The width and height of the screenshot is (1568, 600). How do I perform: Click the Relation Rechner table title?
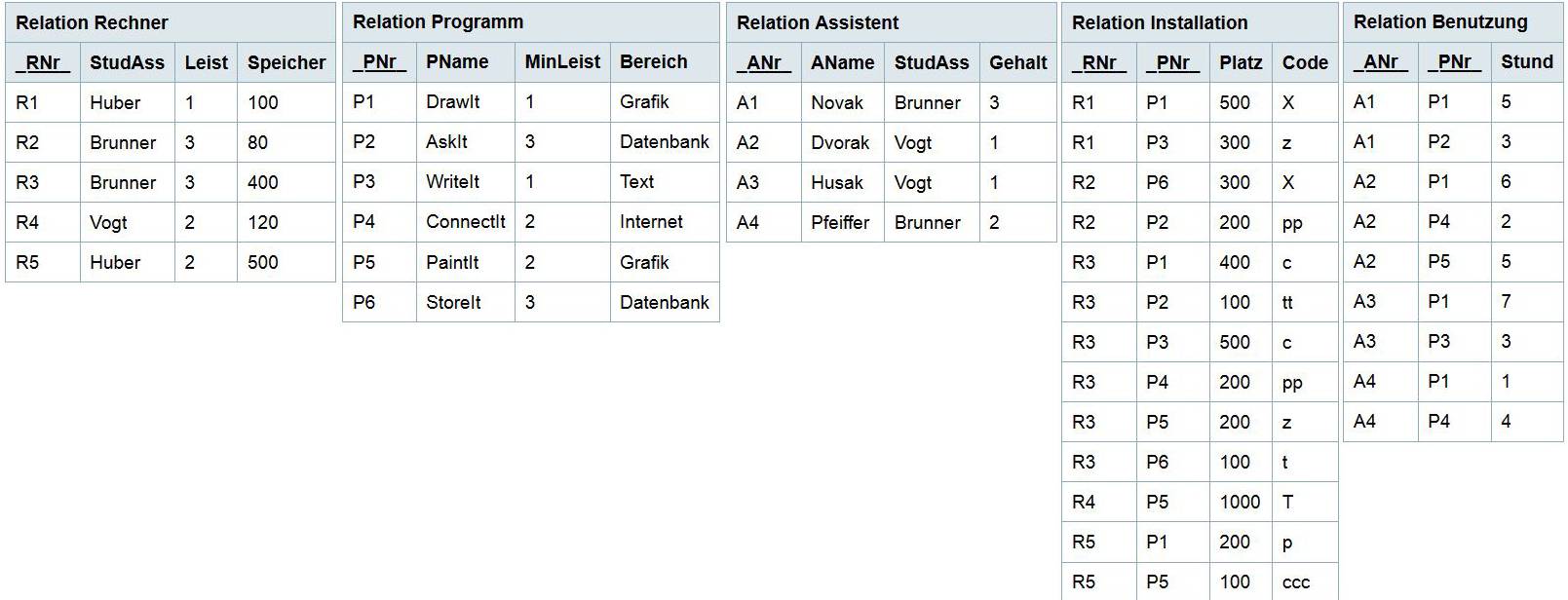click(x=92, y=22)
